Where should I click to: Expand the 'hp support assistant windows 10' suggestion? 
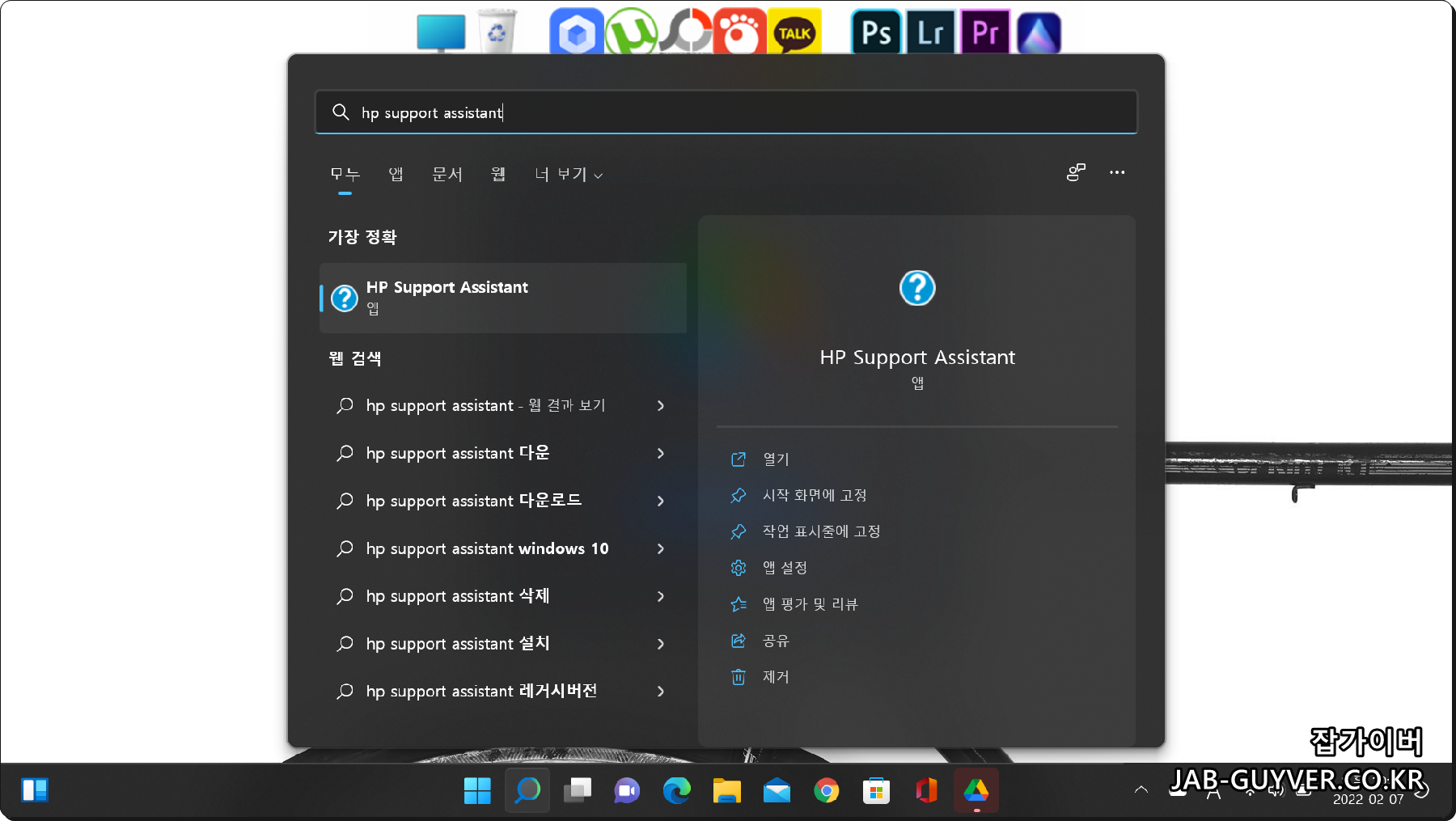(x=661, y=548)
